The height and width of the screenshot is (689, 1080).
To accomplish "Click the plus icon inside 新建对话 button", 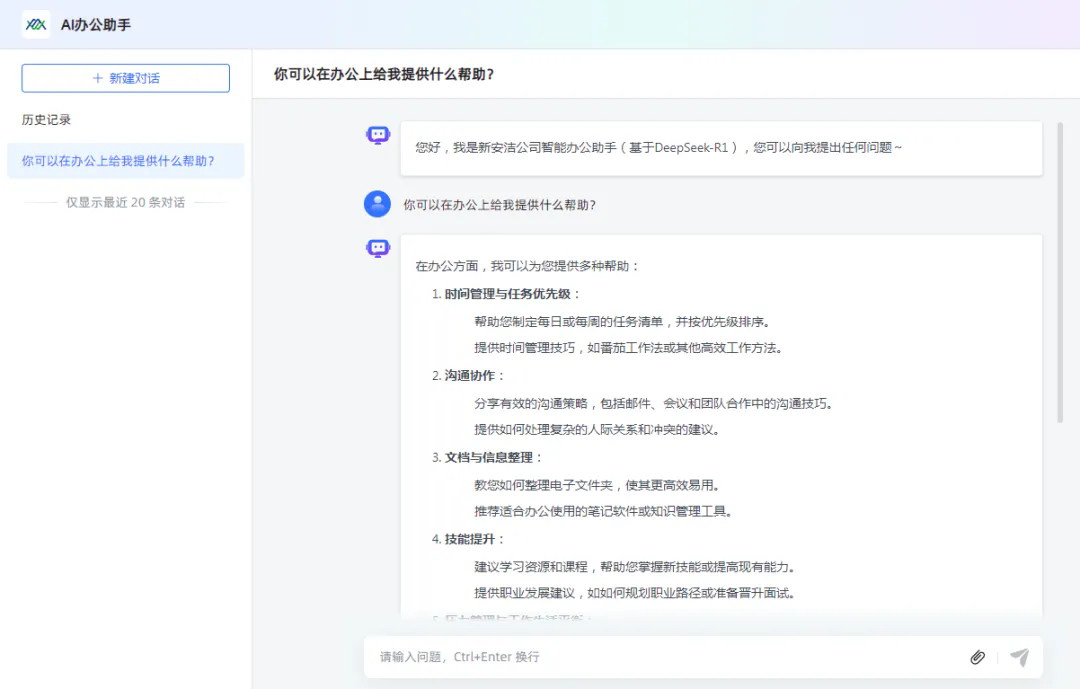I will click(97, 77).
